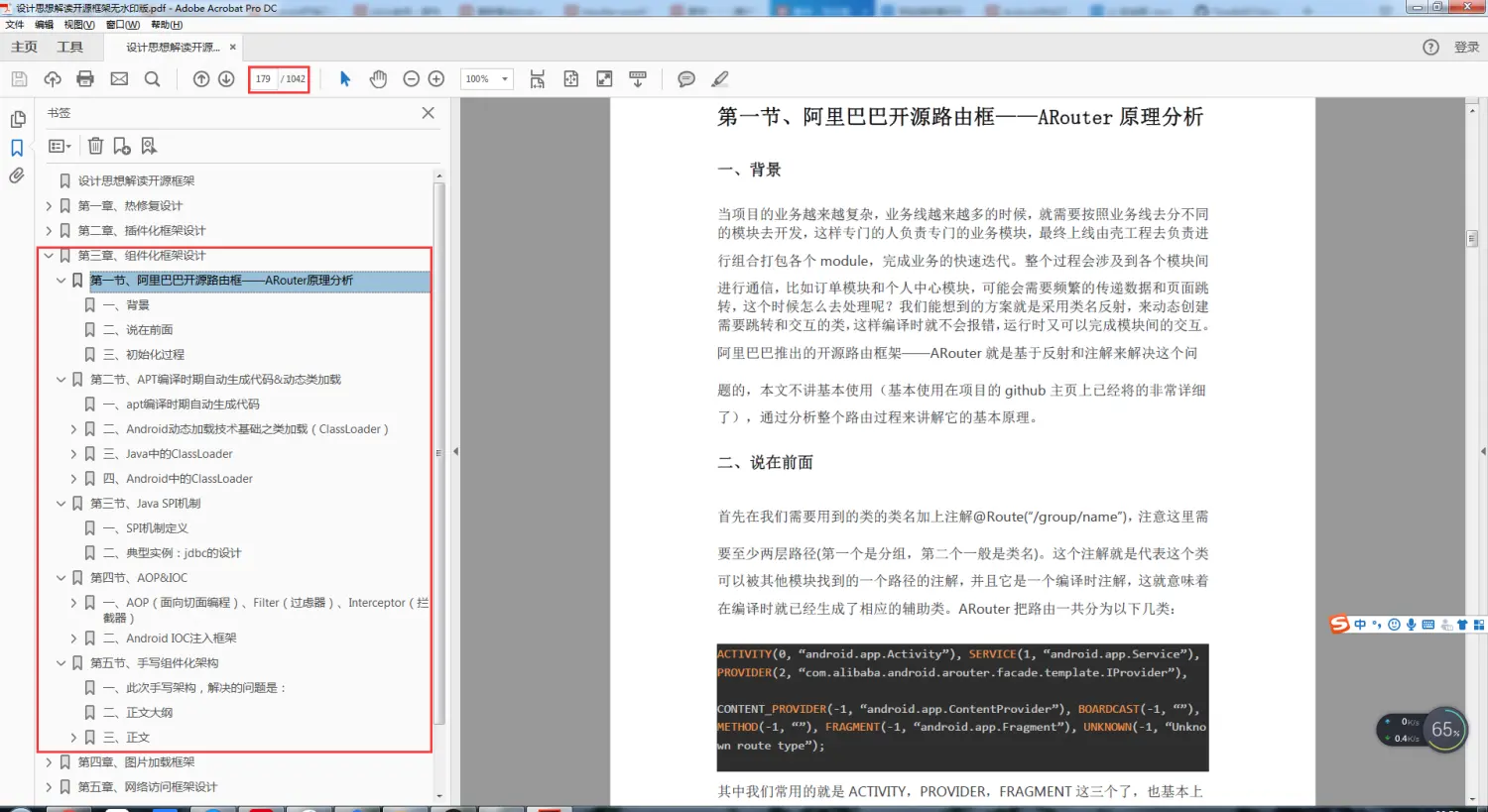
Task: Open the 视图(V) menu
Action: [79, 25]
